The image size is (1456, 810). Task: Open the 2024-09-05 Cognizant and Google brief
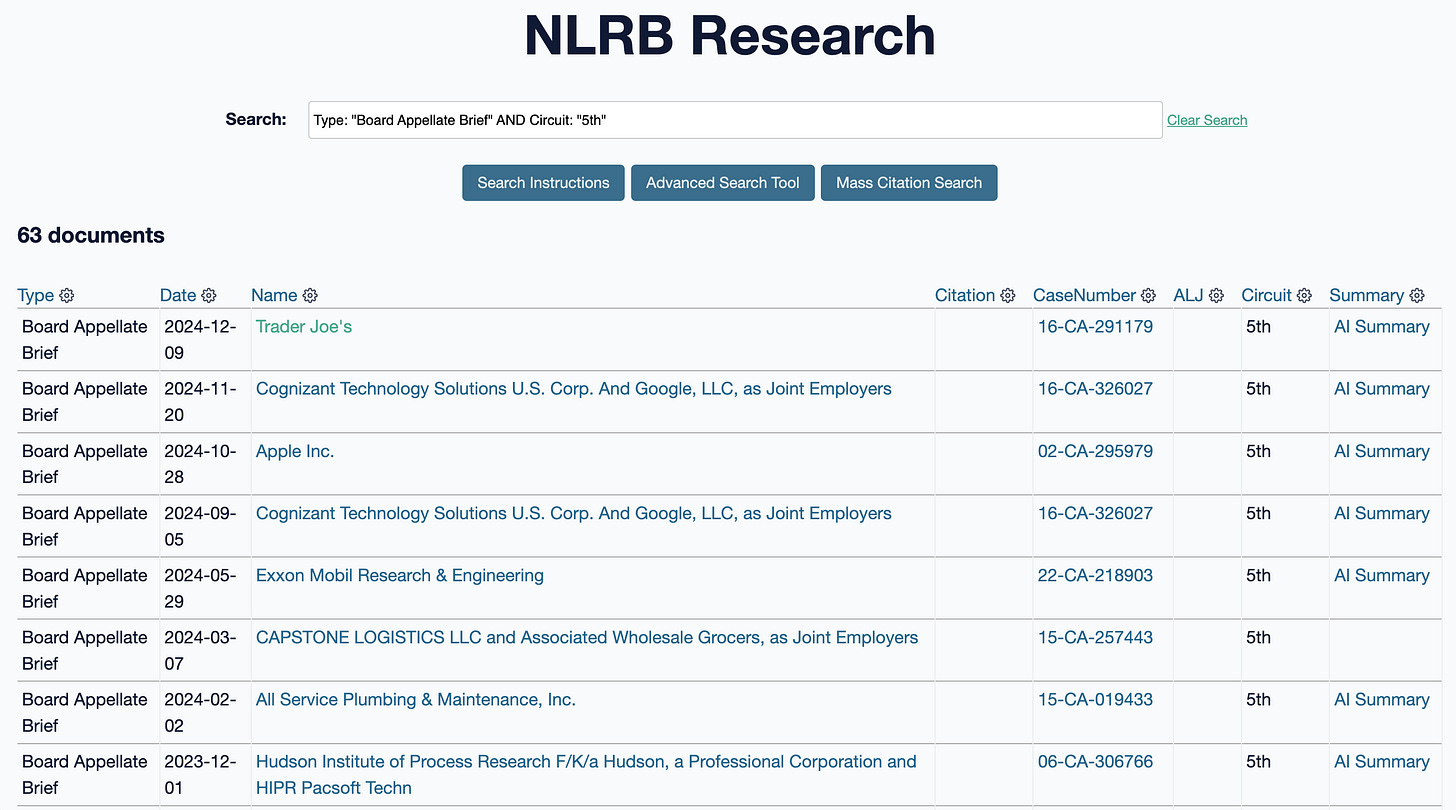pyautogui.click(x=574, y=513)
